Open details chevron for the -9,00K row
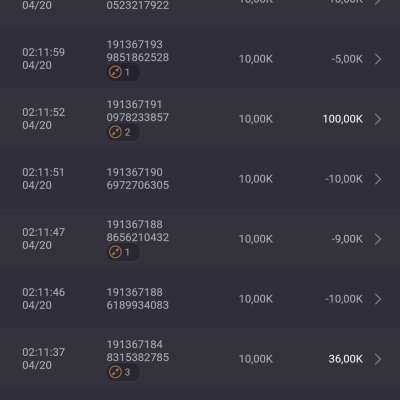Viewport: 400px width, 400px height. (x=378, y=239)
